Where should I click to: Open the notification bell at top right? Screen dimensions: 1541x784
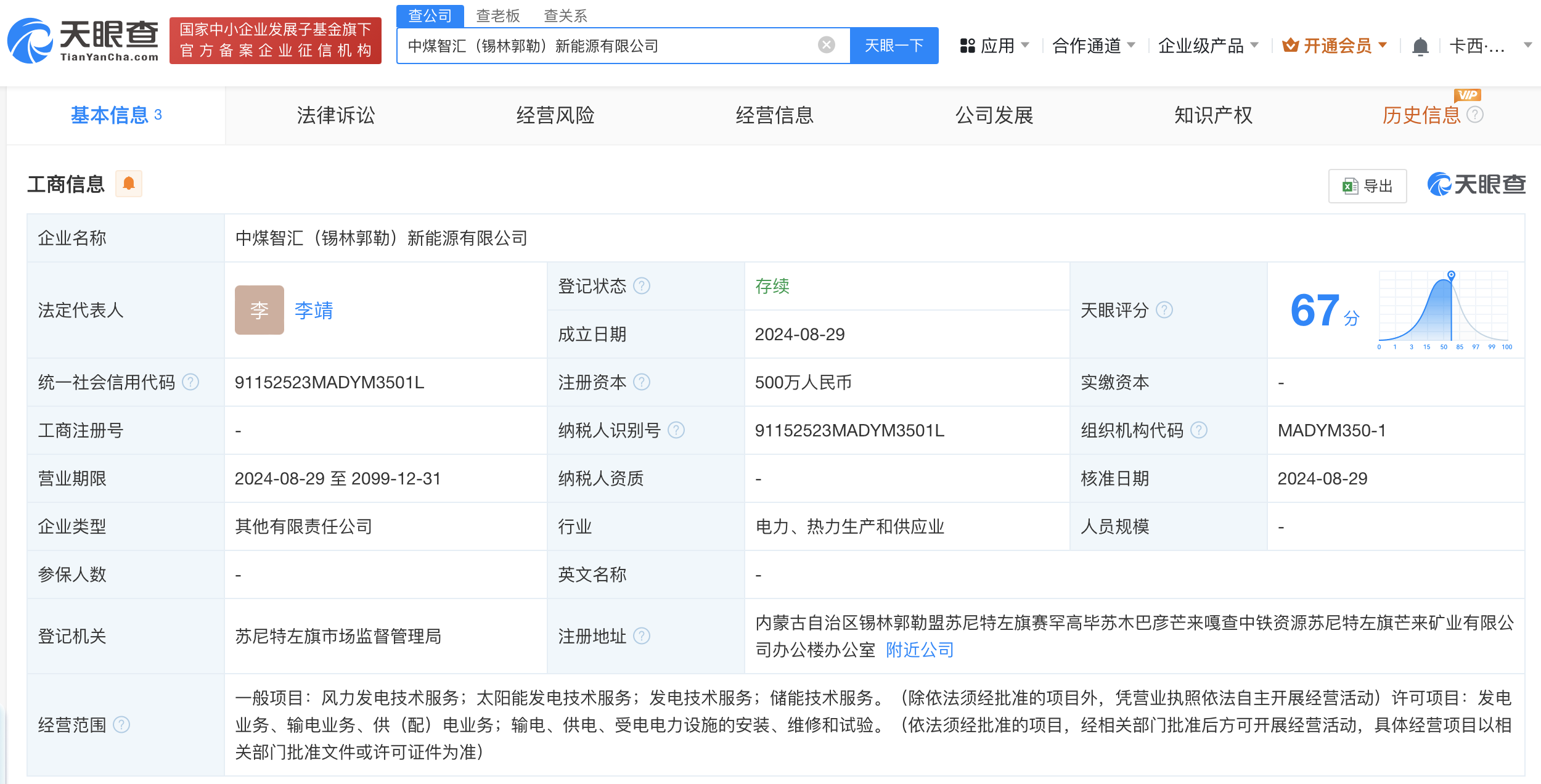(x=1420, y=45)
